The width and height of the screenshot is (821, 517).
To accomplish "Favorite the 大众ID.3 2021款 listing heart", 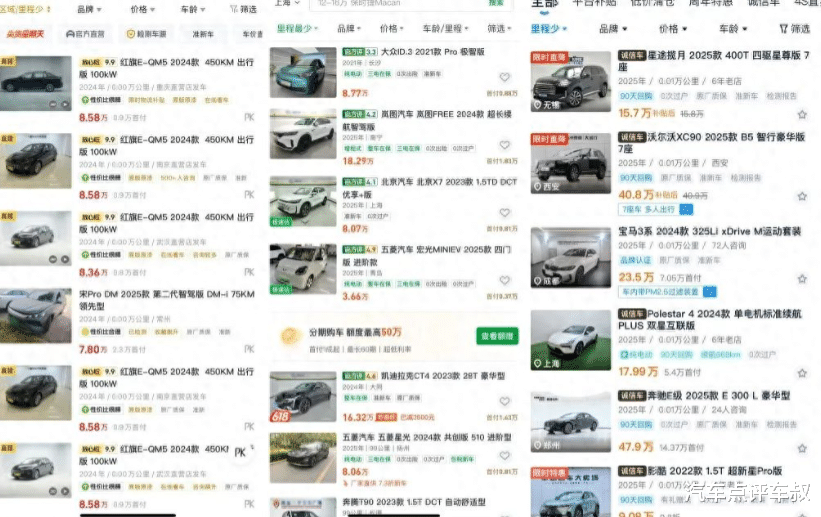I will [504, 77].
